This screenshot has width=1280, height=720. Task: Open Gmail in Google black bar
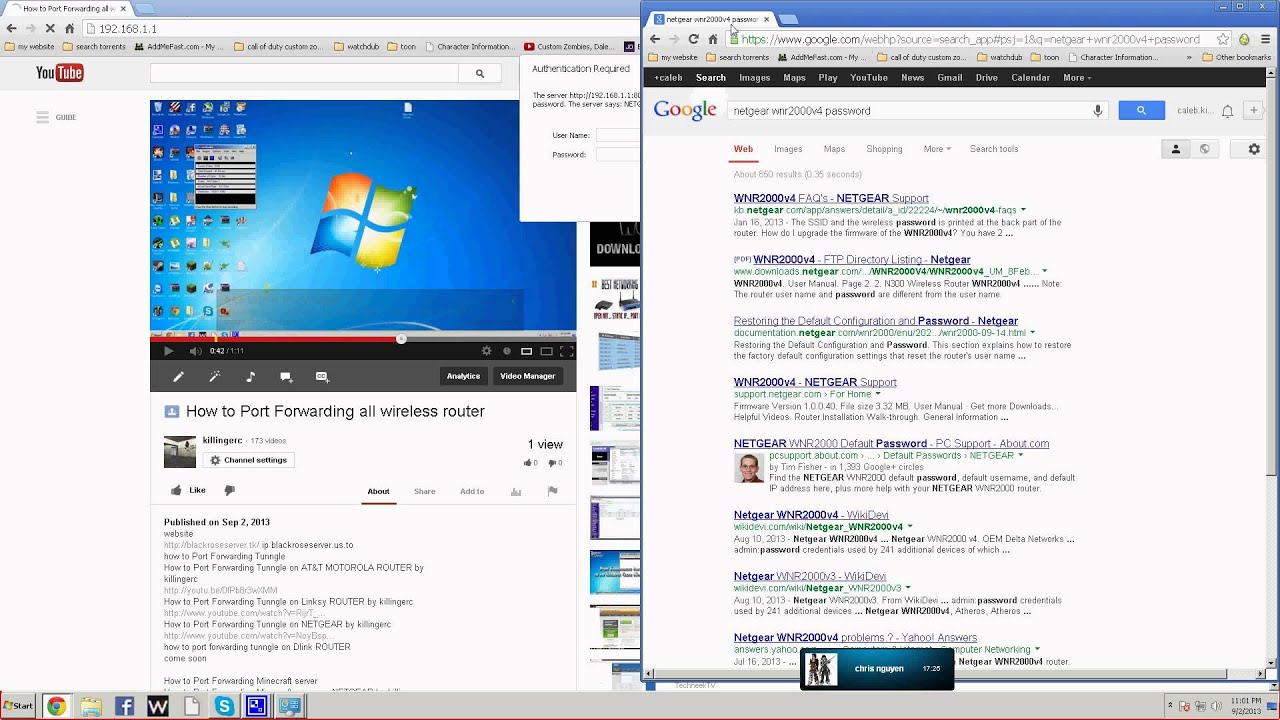pyautogui.click(x=950, y=78)
